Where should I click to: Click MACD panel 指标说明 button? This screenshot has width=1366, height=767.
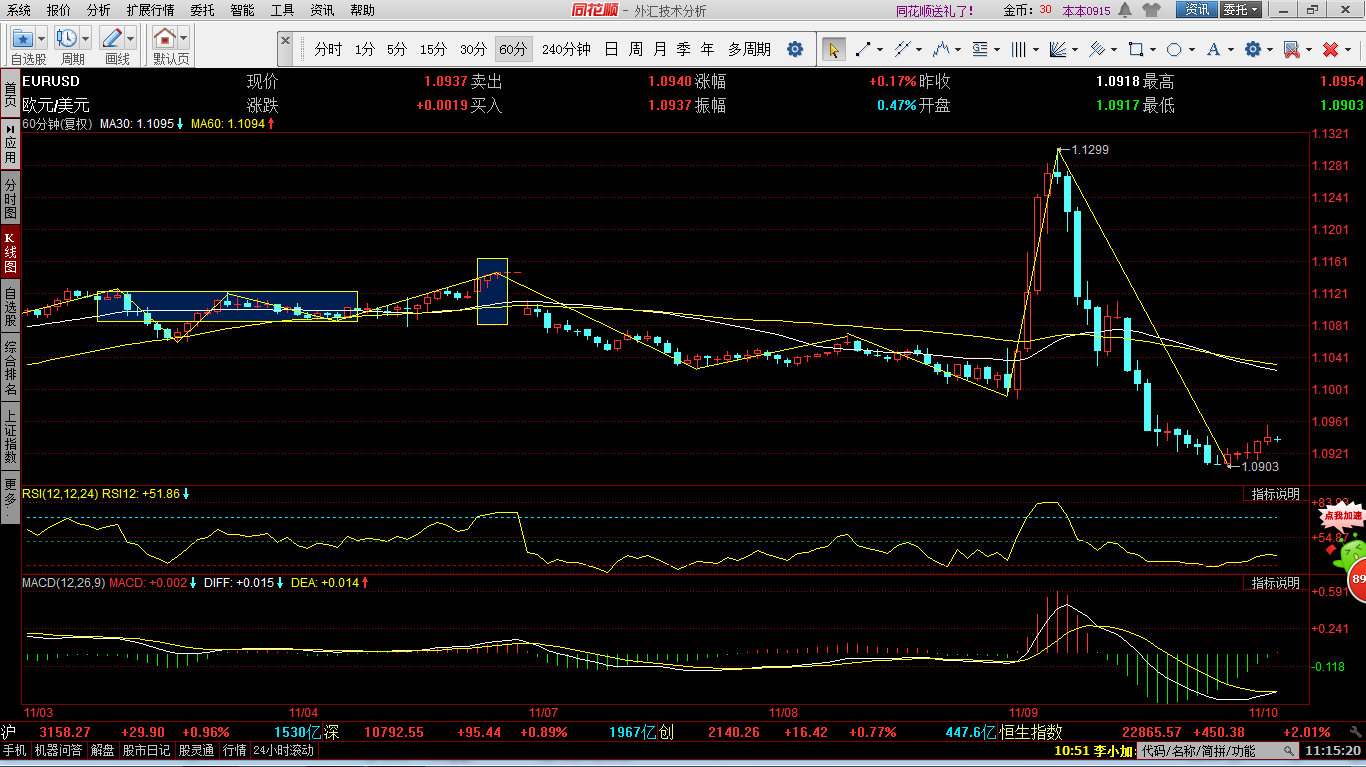click(1275, 582)
